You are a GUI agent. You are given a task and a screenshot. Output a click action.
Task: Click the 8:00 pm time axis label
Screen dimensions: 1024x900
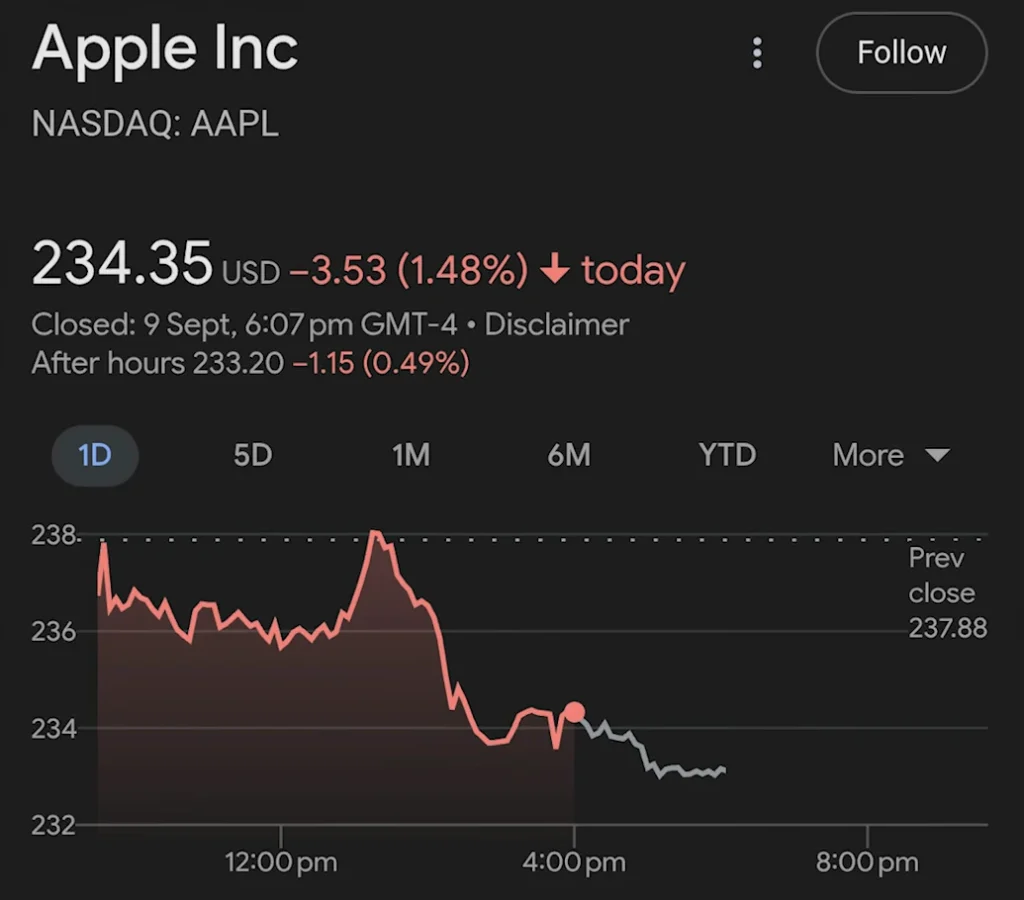[x=866, y=861]
